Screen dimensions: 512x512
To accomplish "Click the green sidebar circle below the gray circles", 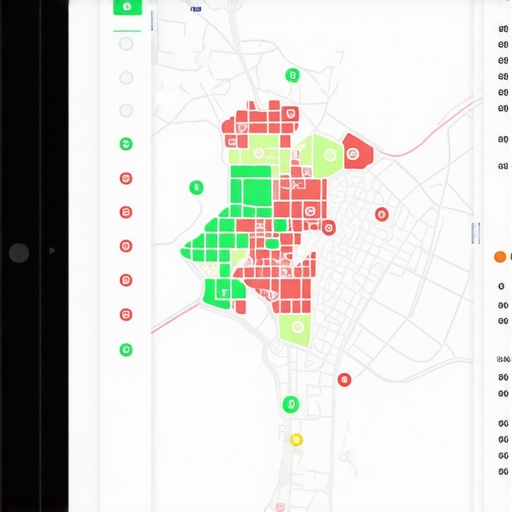I will pyautogui.click(x=126, y=144).
